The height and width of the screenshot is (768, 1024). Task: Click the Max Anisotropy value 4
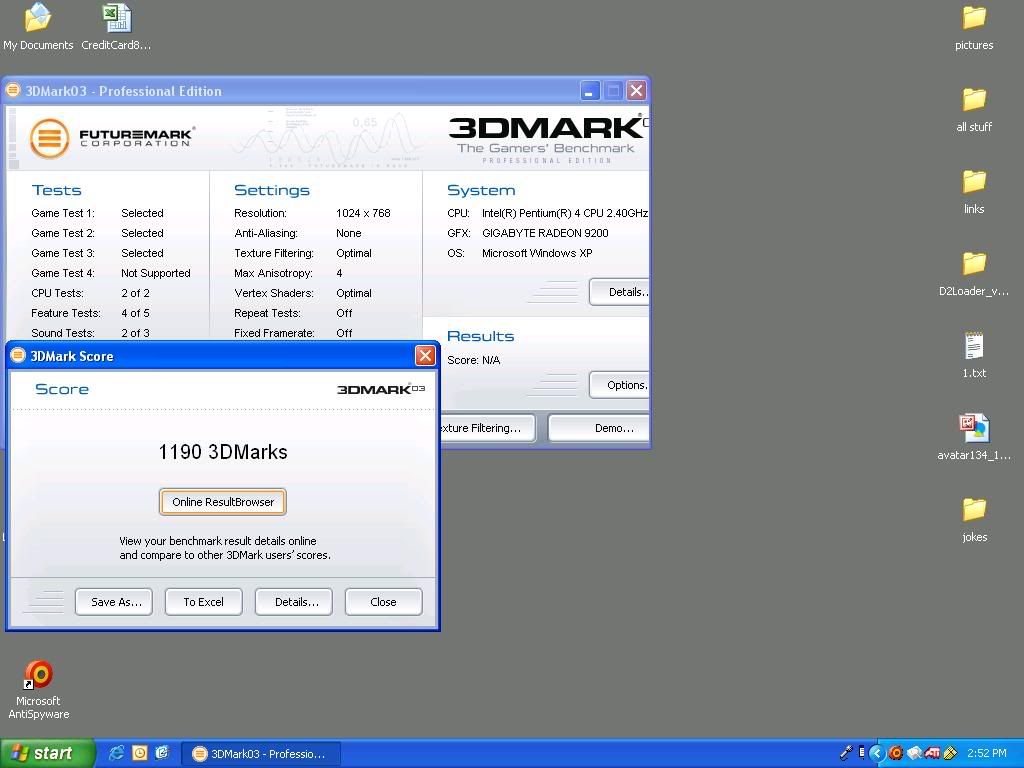click(339, 273)
